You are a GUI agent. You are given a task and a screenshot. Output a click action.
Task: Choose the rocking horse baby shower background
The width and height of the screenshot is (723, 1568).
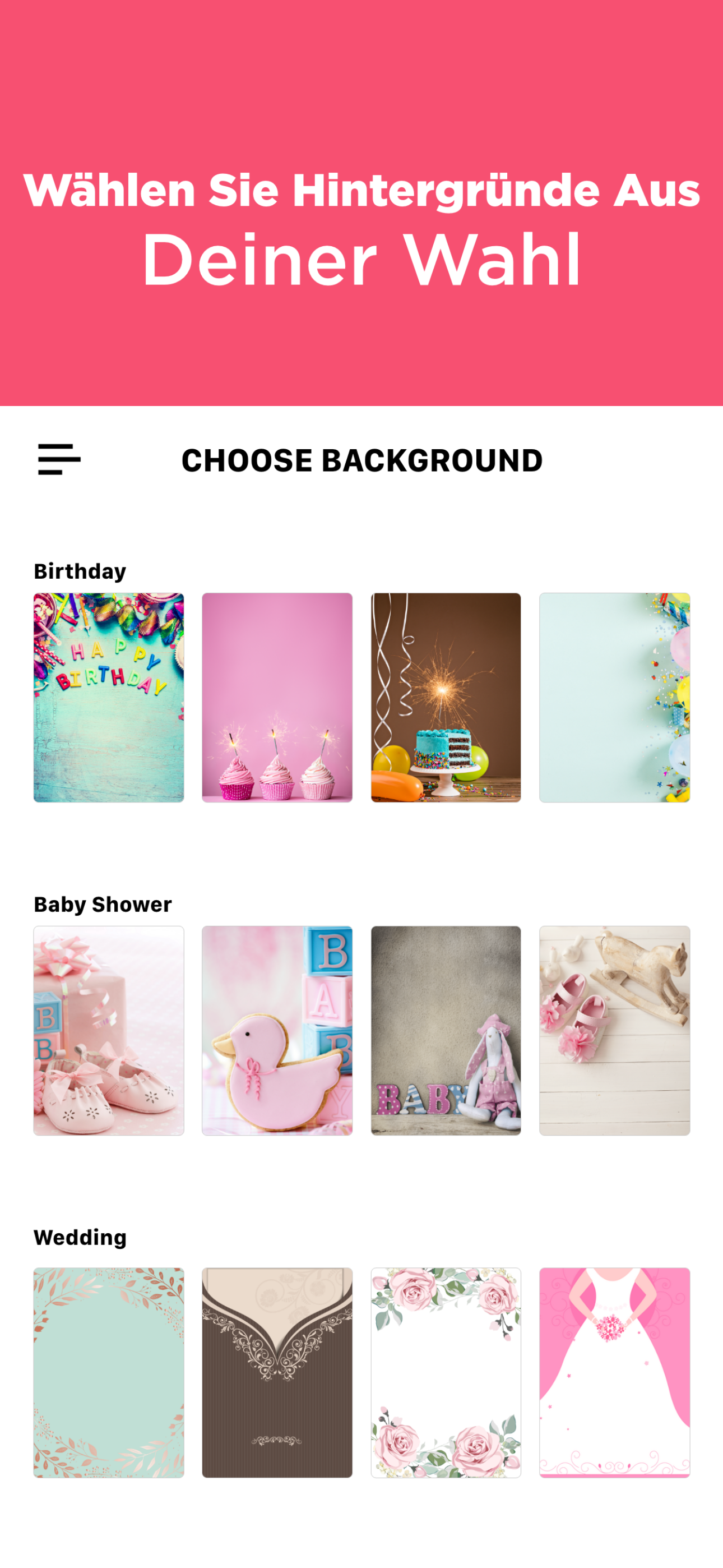[615, 1031]
